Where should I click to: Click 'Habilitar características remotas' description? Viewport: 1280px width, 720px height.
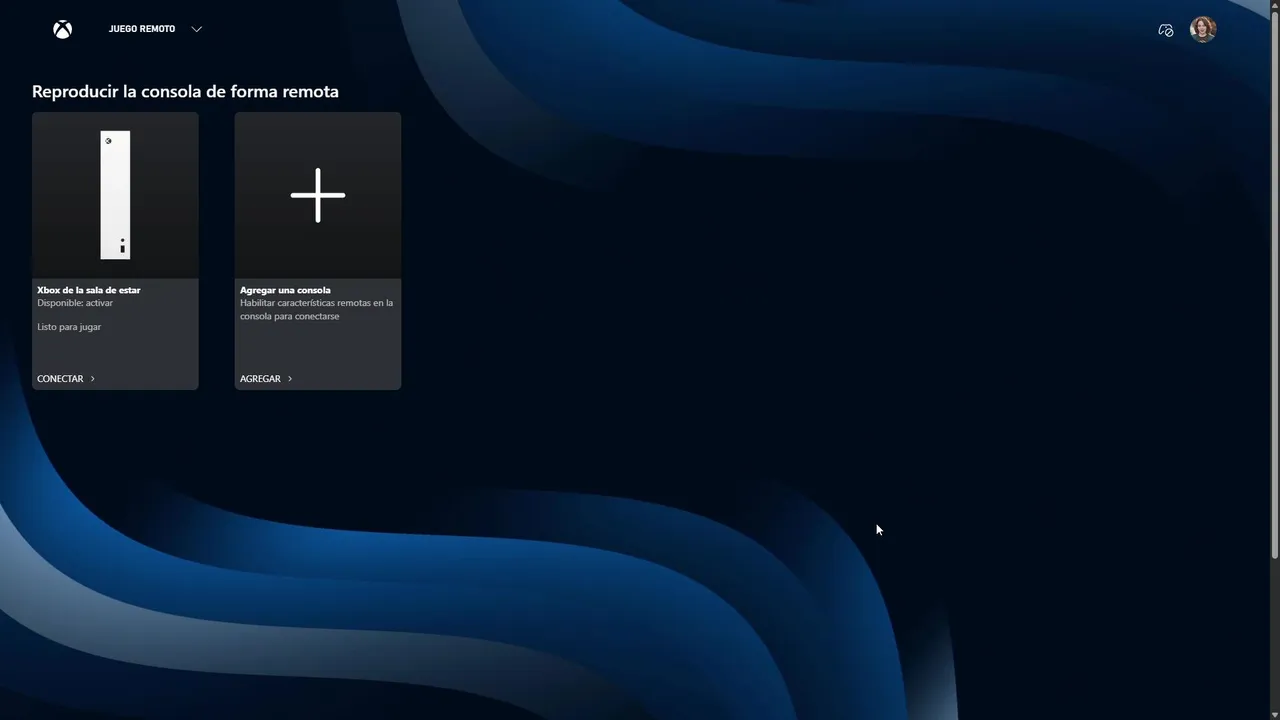(x=316, y=309)
